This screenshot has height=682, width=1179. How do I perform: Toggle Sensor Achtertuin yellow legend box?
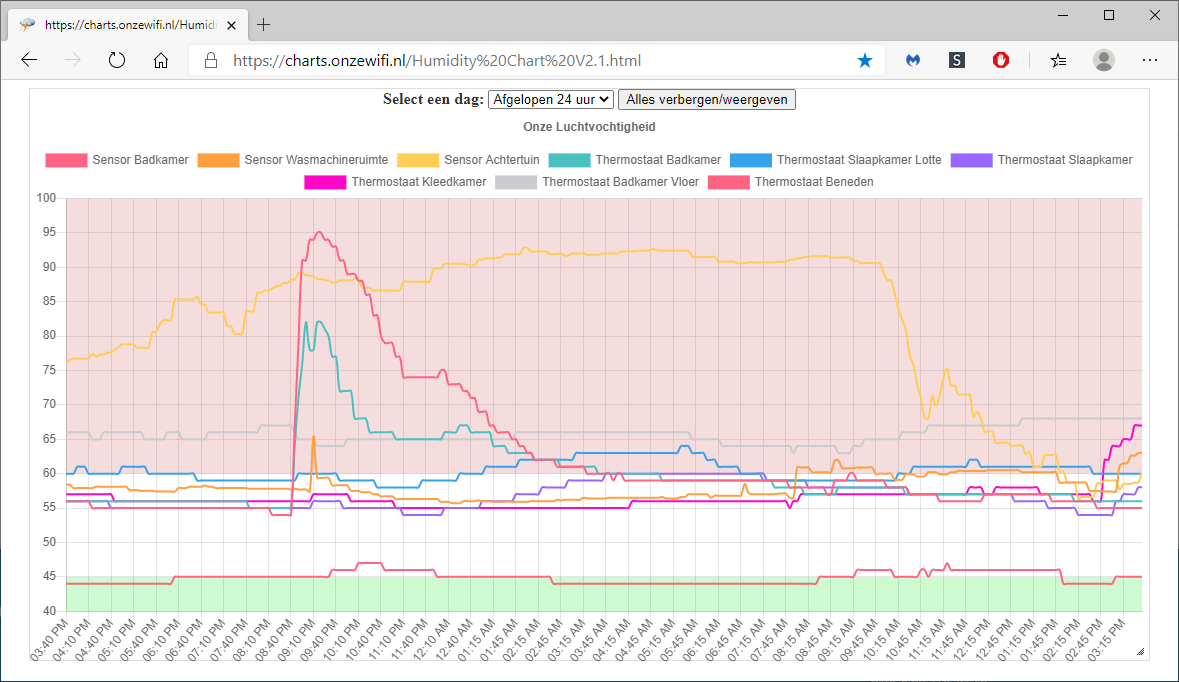coord(418,160)
